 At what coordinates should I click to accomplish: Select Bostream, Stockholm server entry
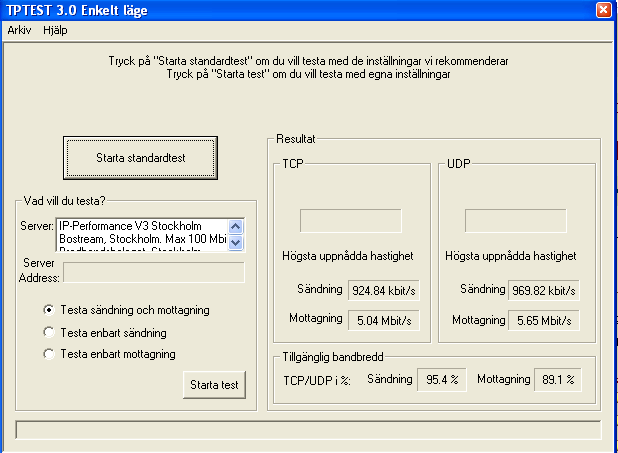coord(142,239)
